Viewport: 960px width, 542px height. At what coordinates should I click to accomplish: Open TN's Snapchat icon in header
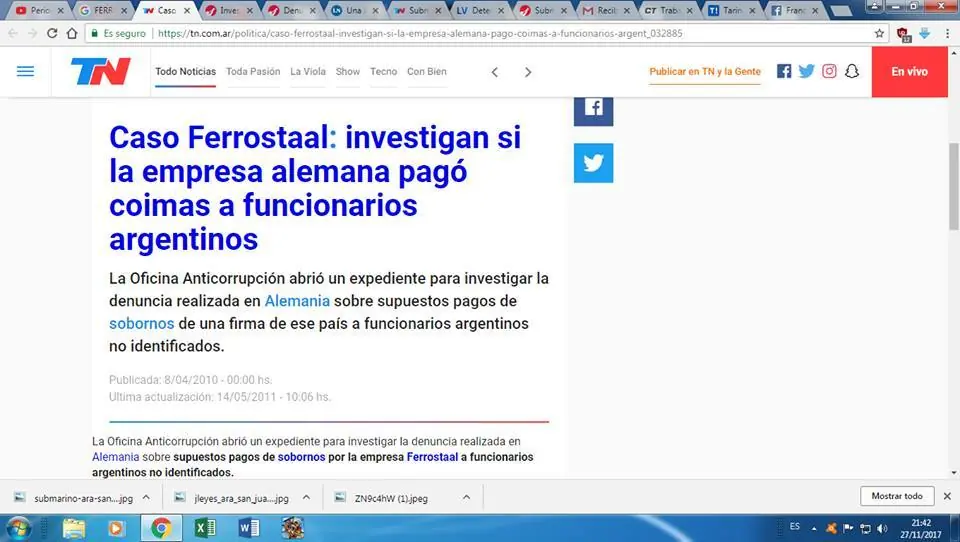(x=852, y=71)
